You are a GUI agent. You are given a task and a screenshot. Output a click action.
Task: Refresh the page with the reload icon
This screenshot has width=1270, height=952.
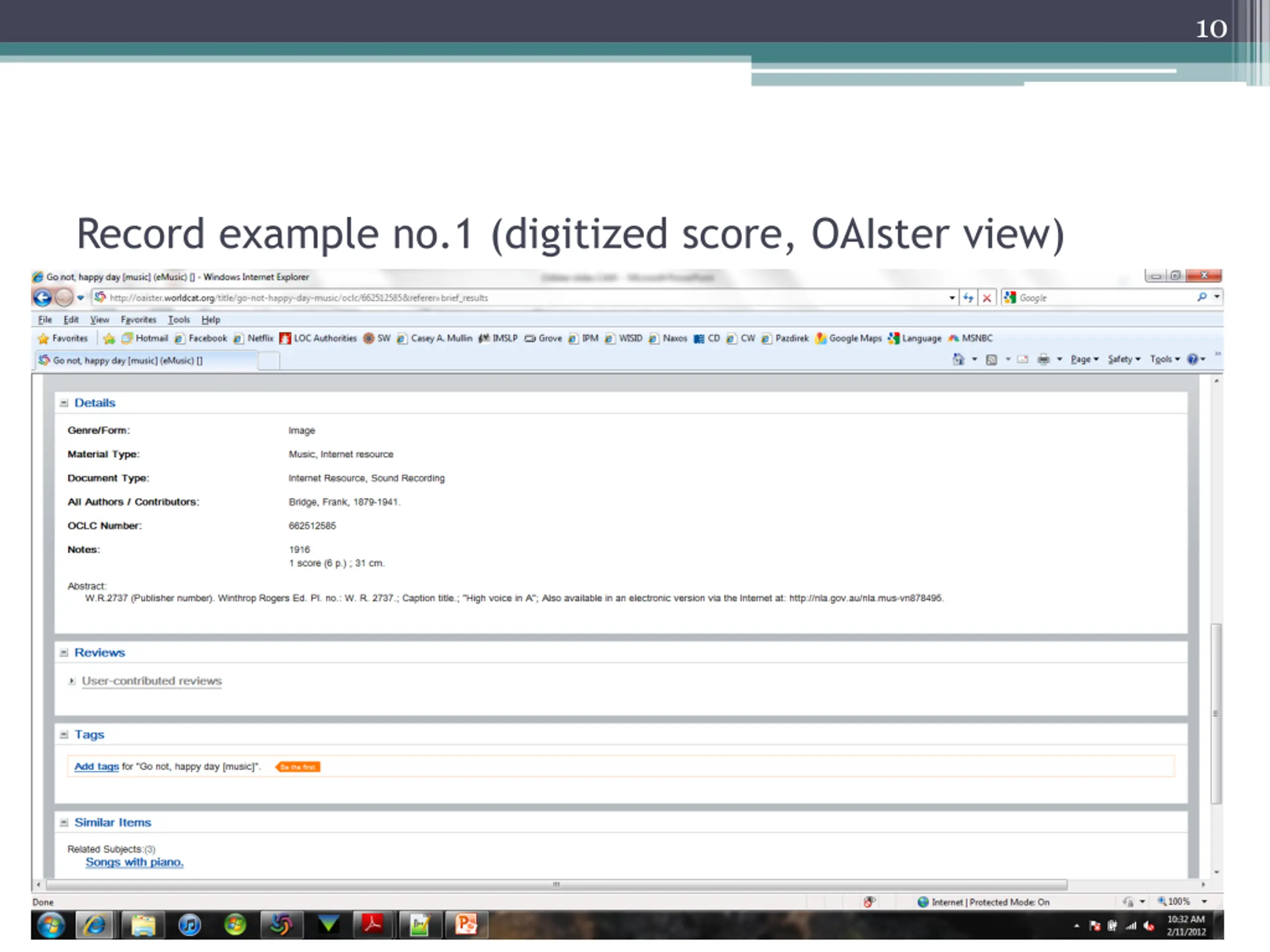click(x=968, y=298)
